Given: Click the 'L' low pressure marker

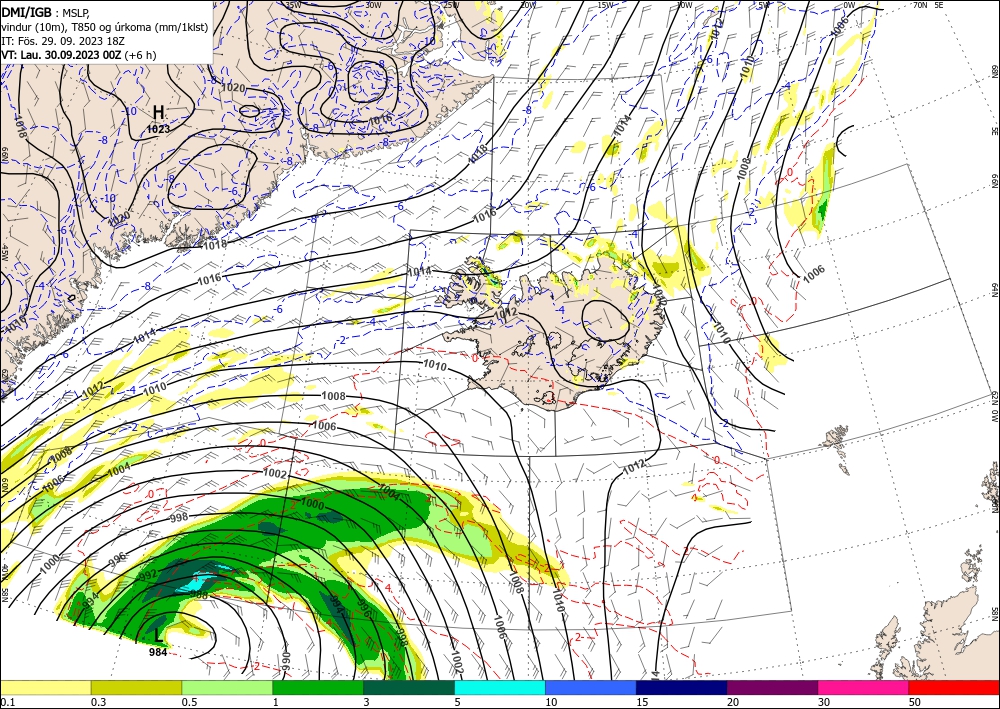Looking at the screenshot, I should pyautogui.click(x=158, y=635).
